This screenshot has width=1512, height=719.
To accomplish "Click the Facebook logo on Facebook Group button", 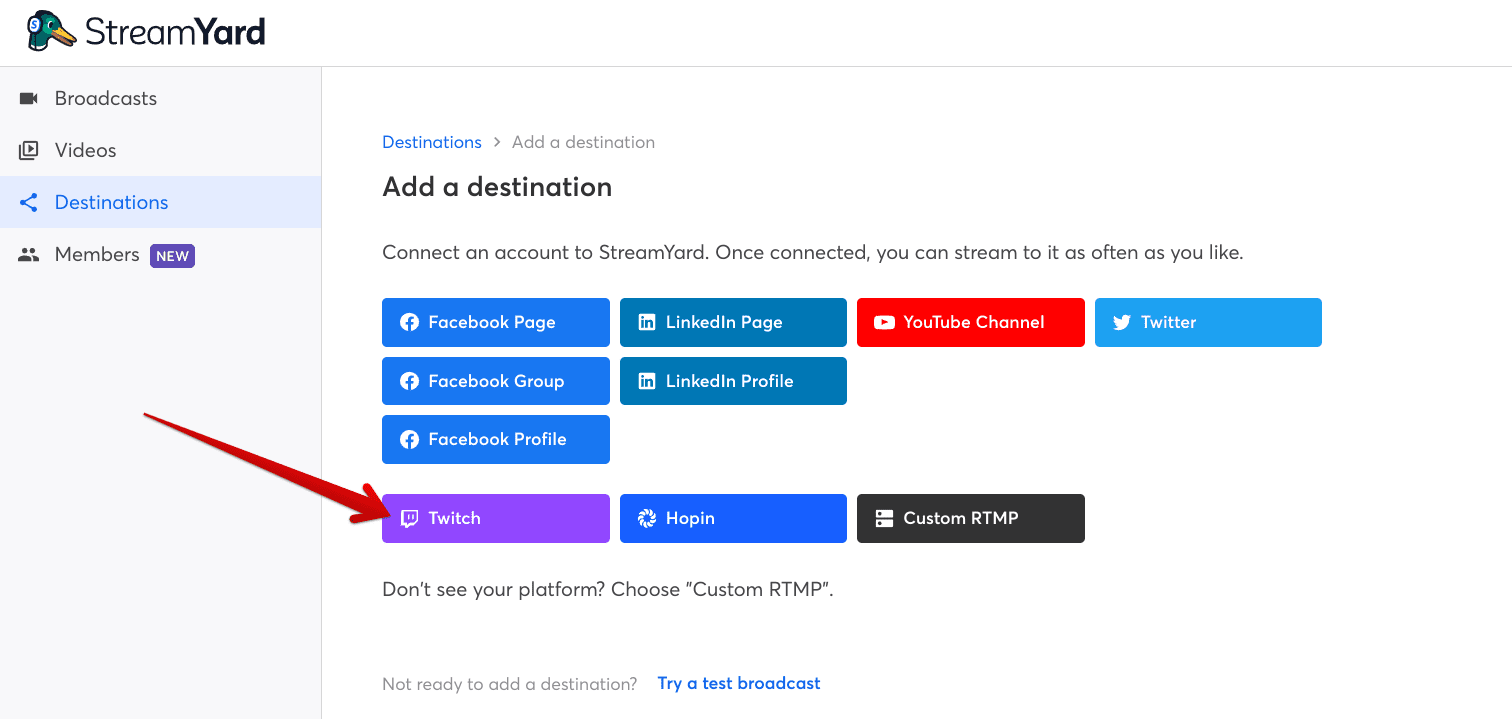I will coord(409,381).
